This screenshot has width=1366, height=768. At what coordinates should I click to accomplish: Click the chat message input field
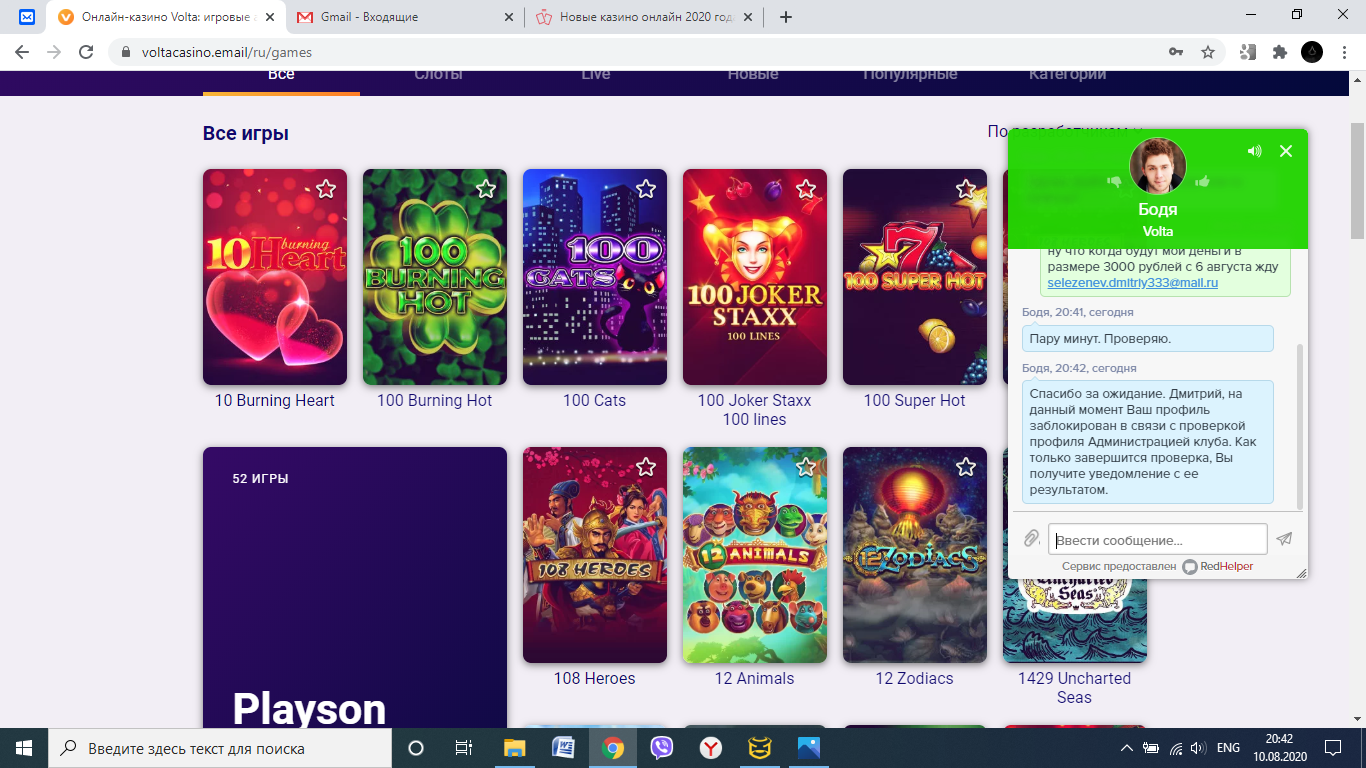(x=1157, y=540)
